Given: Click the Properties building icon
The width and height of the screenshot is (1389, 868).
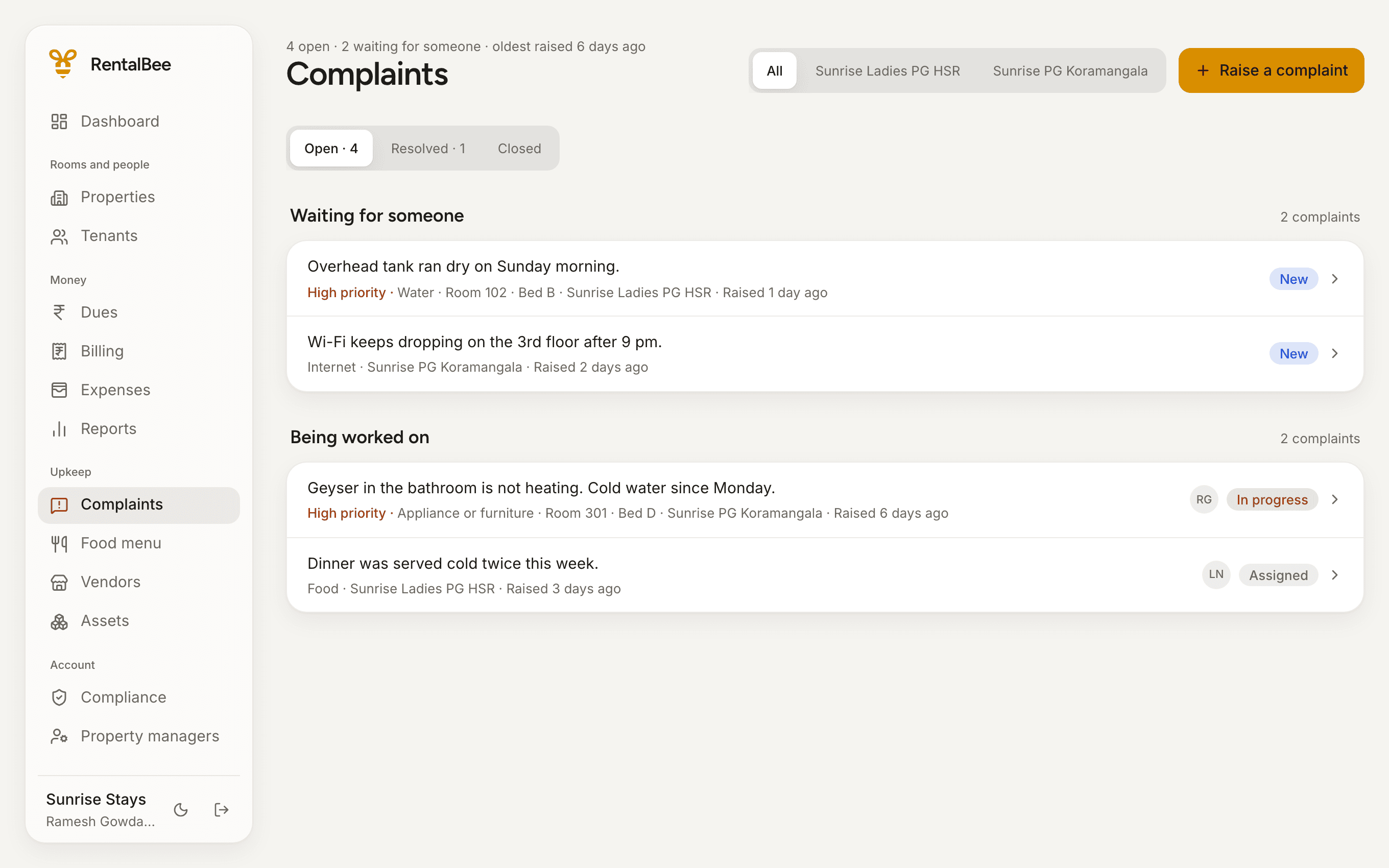Looking at the screenshot, I should pyautogui.click(x=59, y=198).
